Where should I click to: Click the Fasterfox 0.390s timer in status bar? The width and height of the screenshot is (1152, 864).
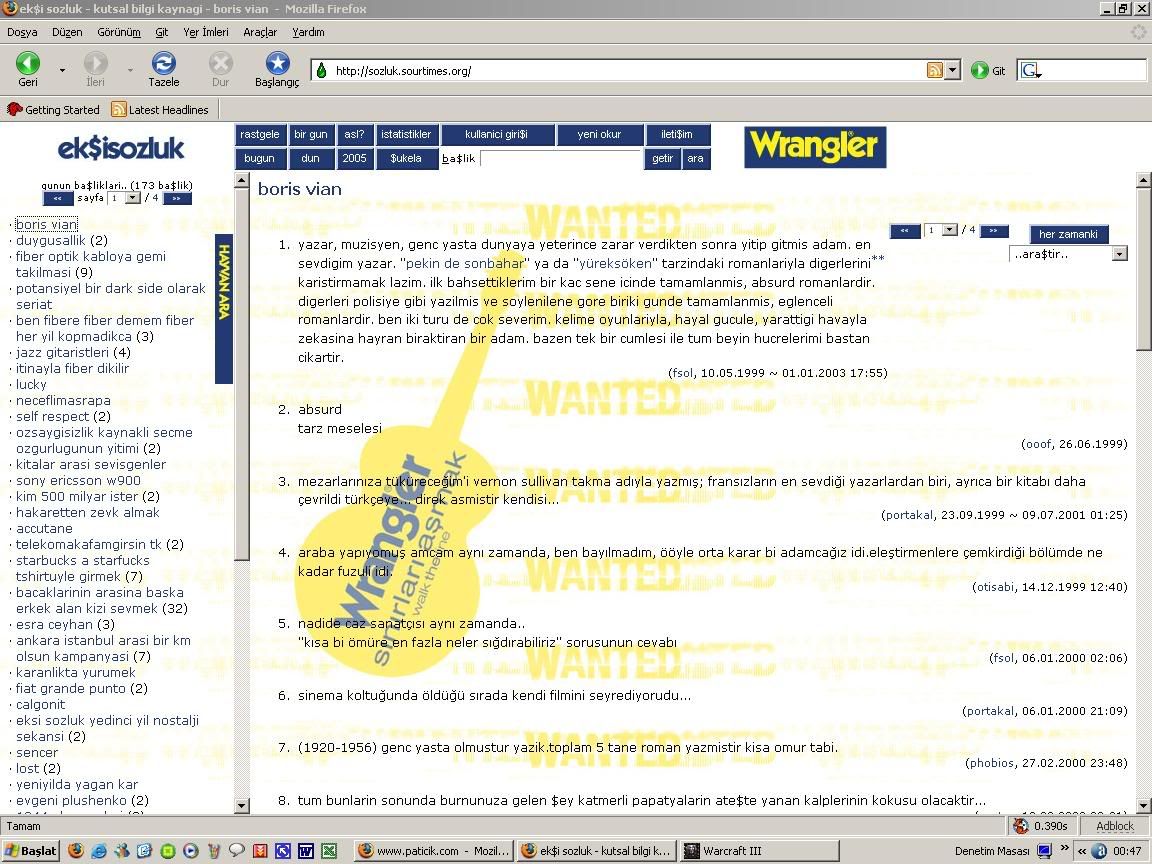[x=1041, y=826]
